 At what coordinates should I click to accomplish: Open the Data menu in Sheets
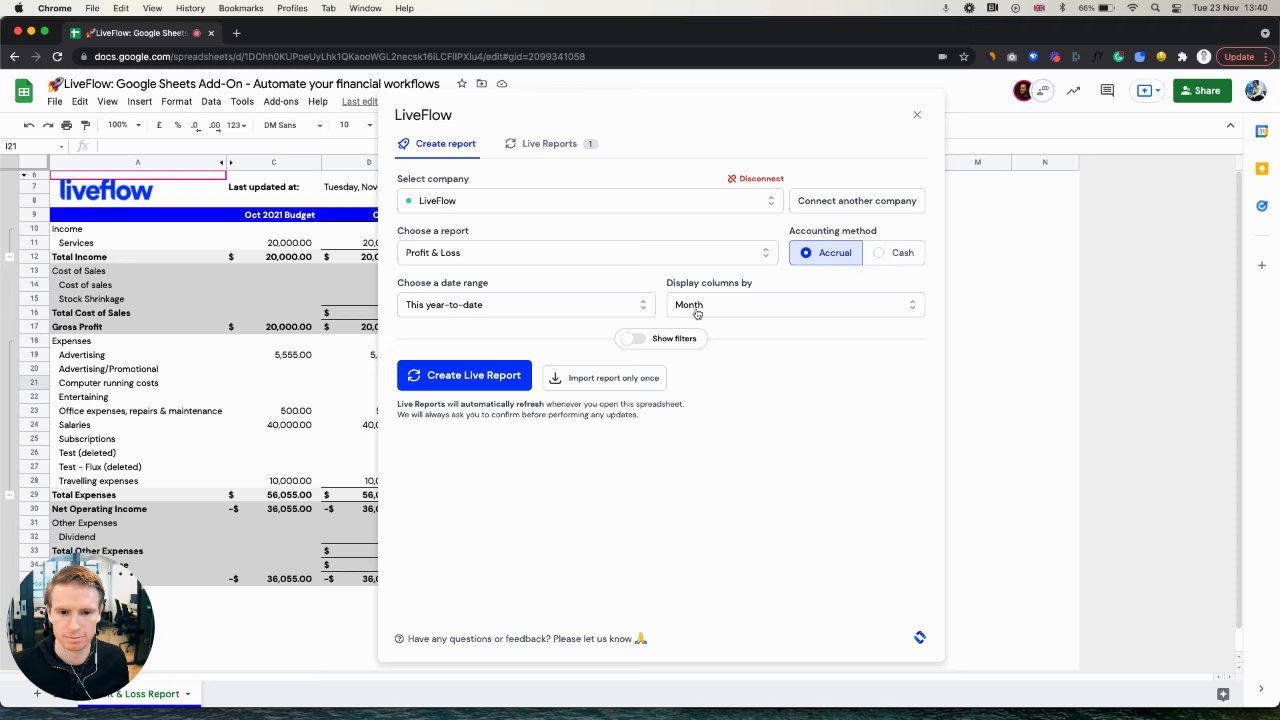pyautogui.click(x=211, y=102)
